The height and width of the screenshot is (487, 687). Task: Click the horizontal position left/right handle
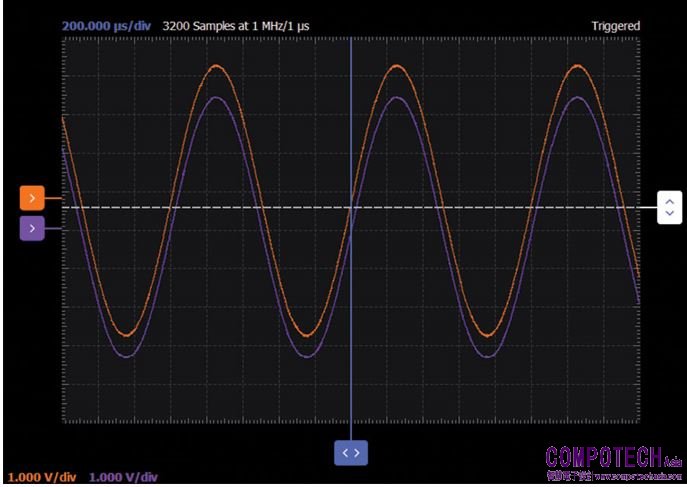(351, 453)
